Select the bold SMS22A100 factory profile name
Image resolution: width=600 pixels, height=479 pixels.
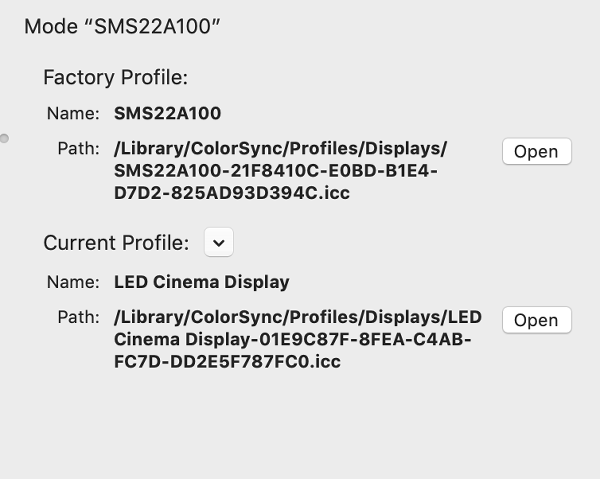(168, 113)
